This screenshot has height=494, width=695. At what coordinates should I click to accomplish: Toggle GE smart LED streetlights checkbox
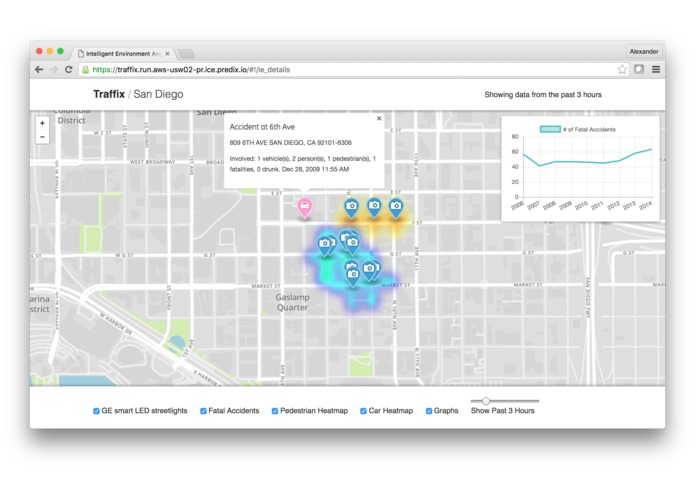tap(96, 411)
